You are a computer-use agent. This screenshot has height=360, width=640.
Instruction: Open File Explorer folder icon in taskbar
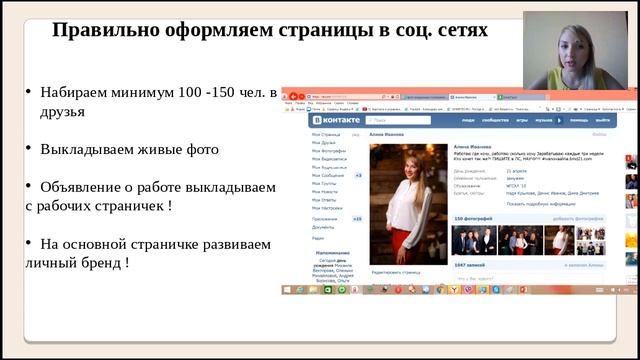tap(313, 289)
